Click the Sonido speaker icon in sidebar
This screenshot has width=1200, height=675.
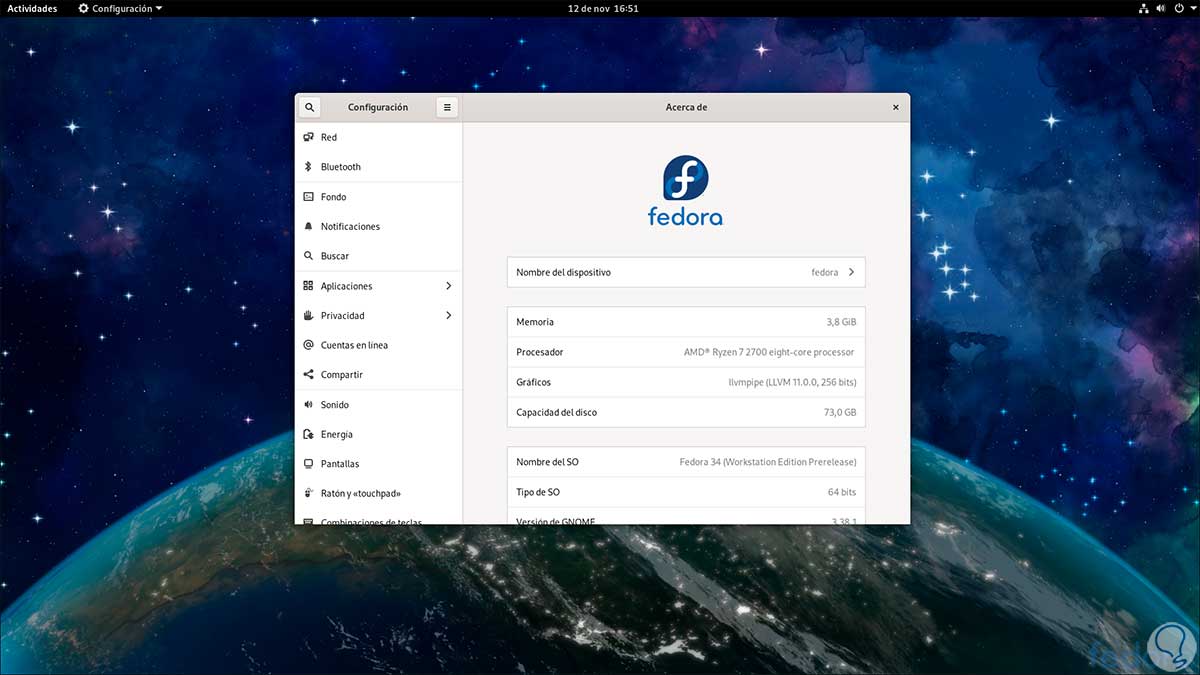pos(309,405)
